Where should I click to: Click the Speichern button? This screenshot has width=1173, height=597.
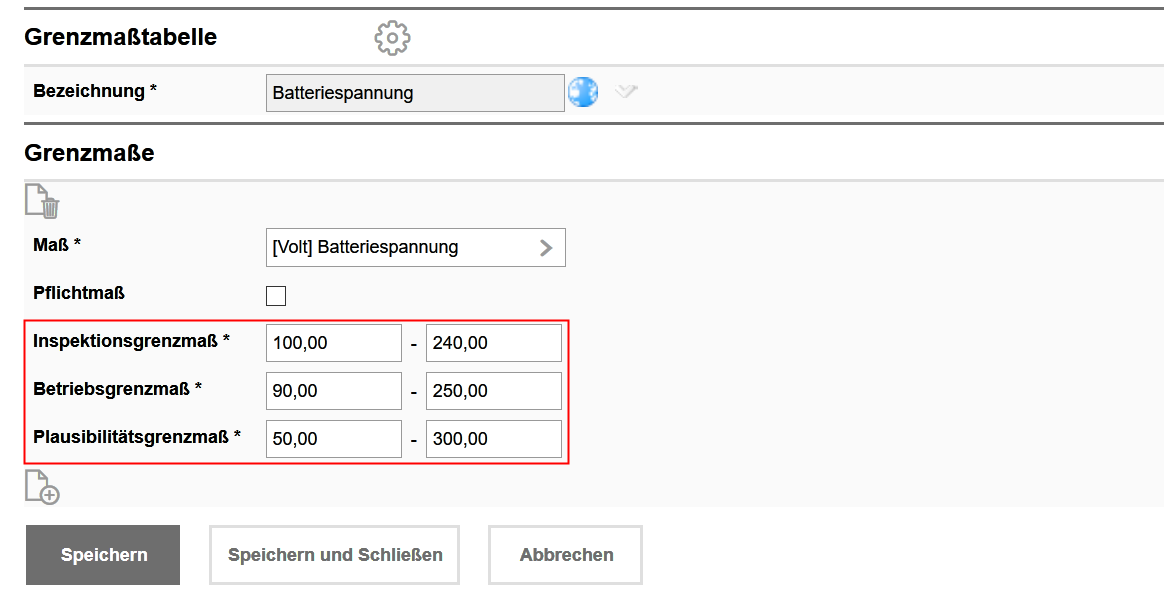[x=102, y=554]
